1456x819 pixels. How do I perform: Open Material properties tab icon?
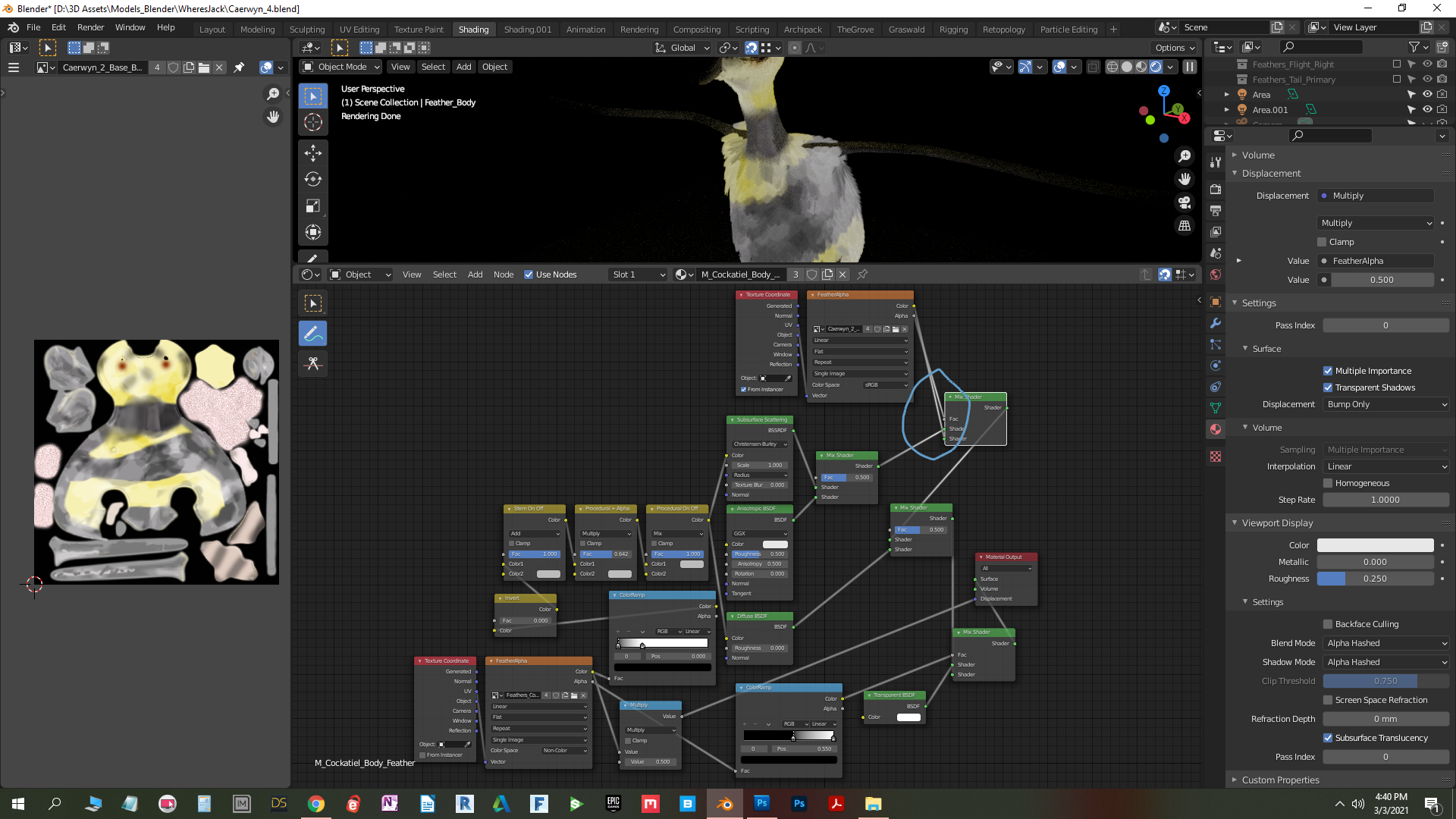click(x=1216, y=429)
